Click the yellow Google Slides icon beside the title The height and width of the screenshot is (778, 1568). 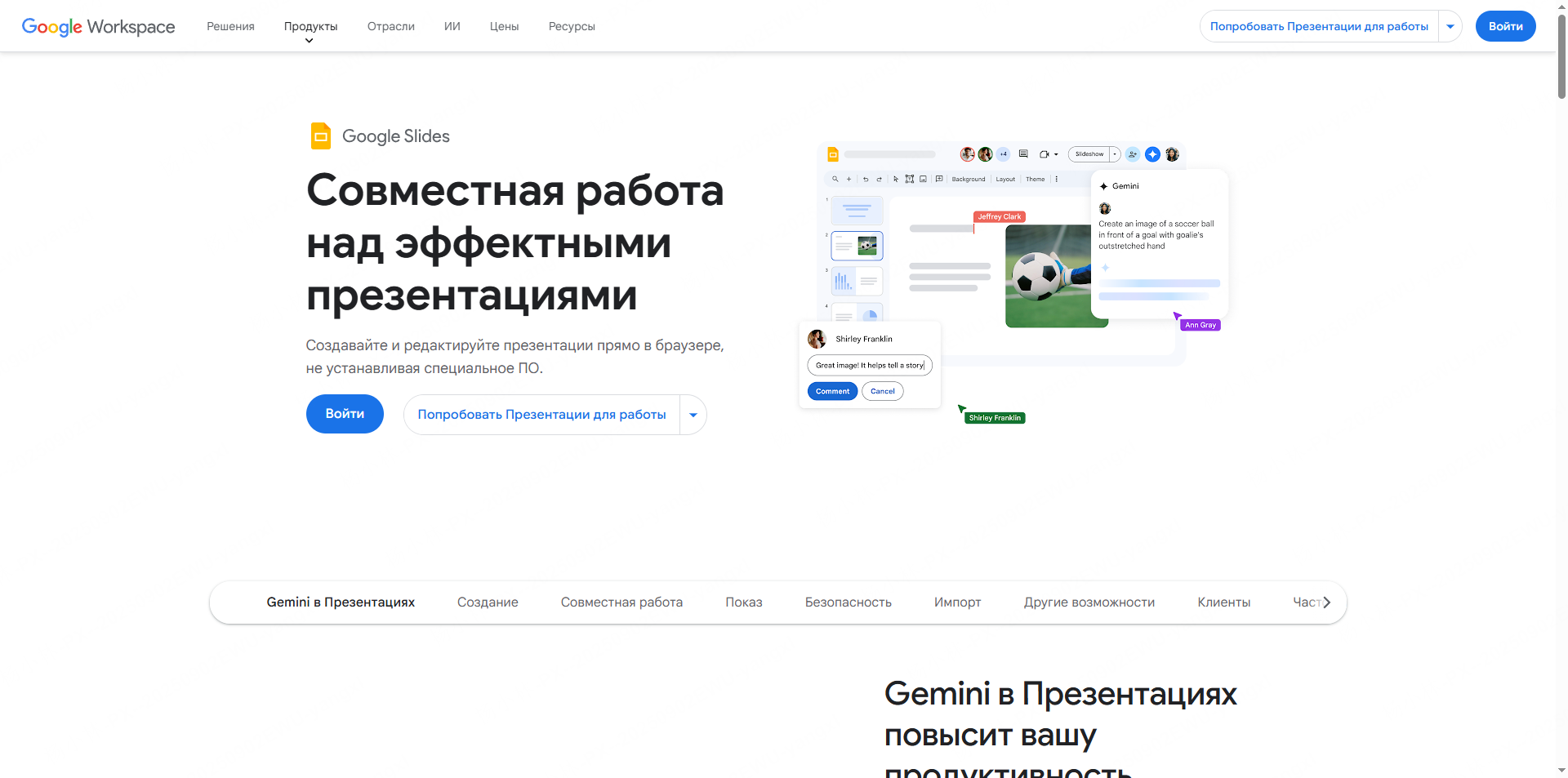tap(321, 136)
